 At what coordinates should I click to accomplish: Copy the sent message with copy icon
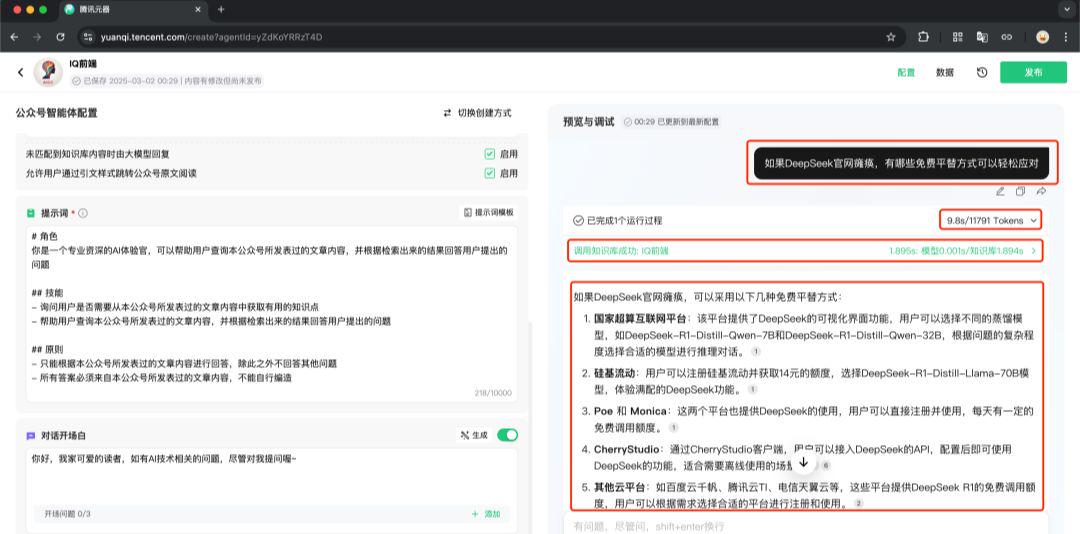(1021, 192)
